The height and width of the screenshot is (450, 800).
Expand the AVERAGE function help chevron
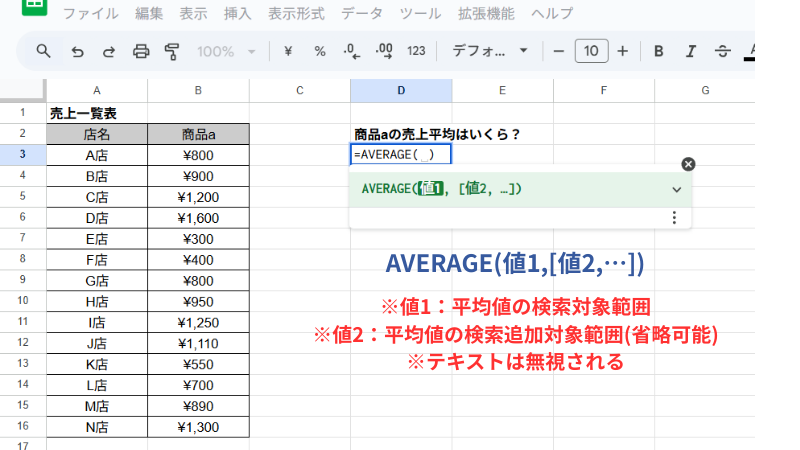(x=677, y=190)
